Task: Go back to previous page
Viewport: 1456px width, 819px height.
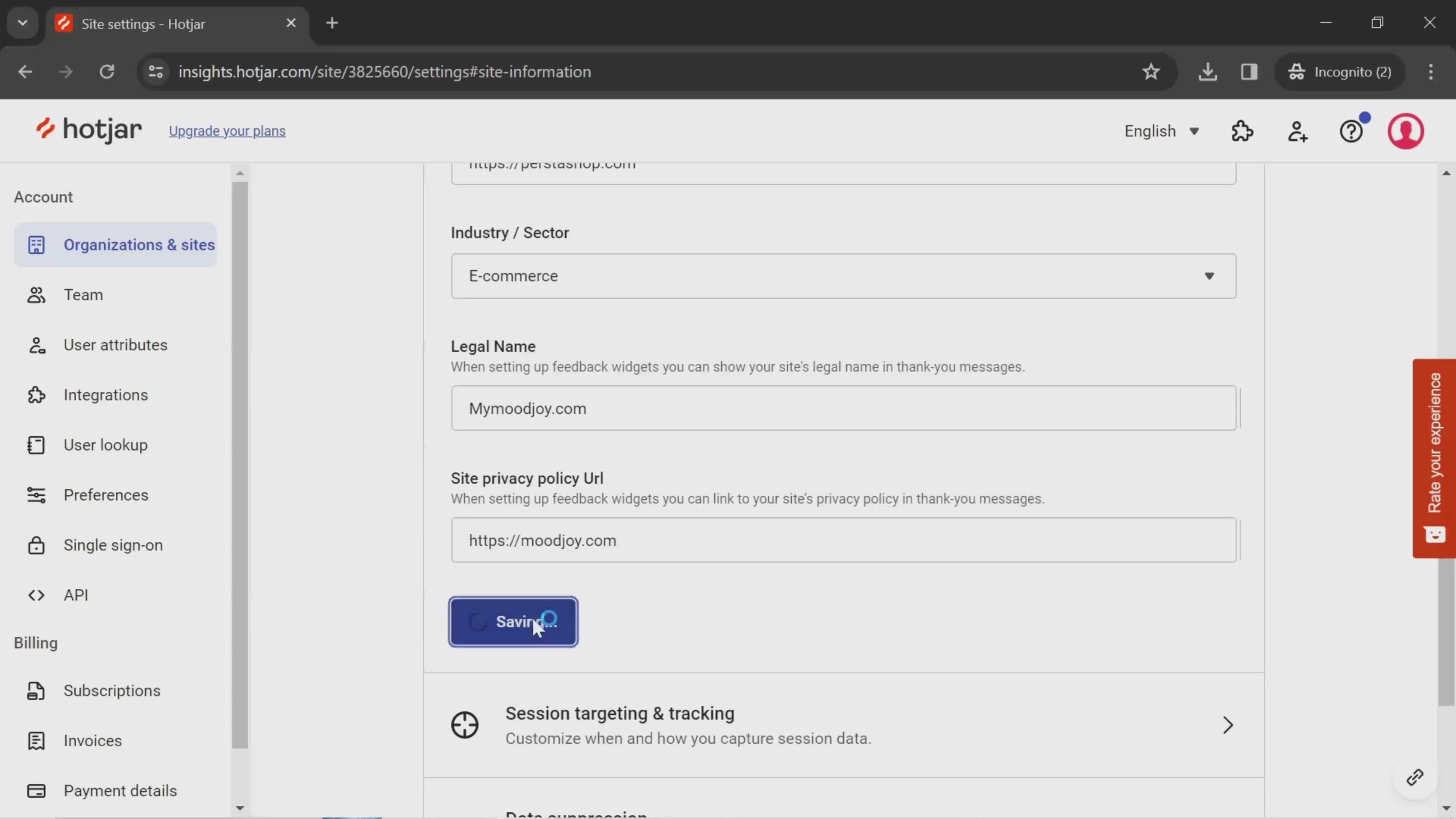Action: tap(25, 72)
